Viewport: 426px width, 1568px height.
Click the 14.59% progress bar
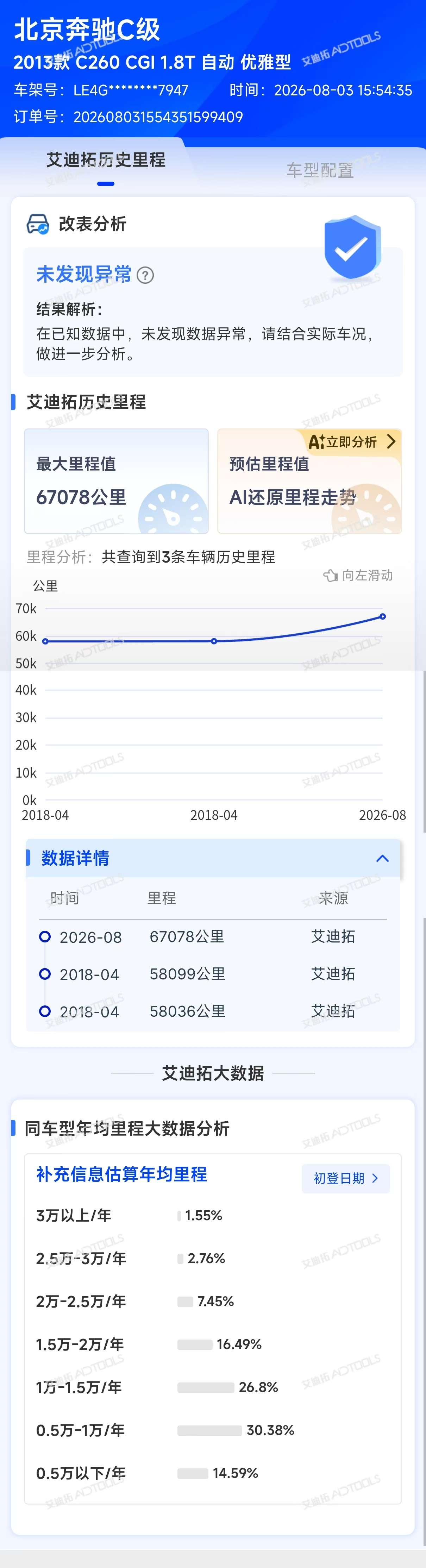(193, 1474)
